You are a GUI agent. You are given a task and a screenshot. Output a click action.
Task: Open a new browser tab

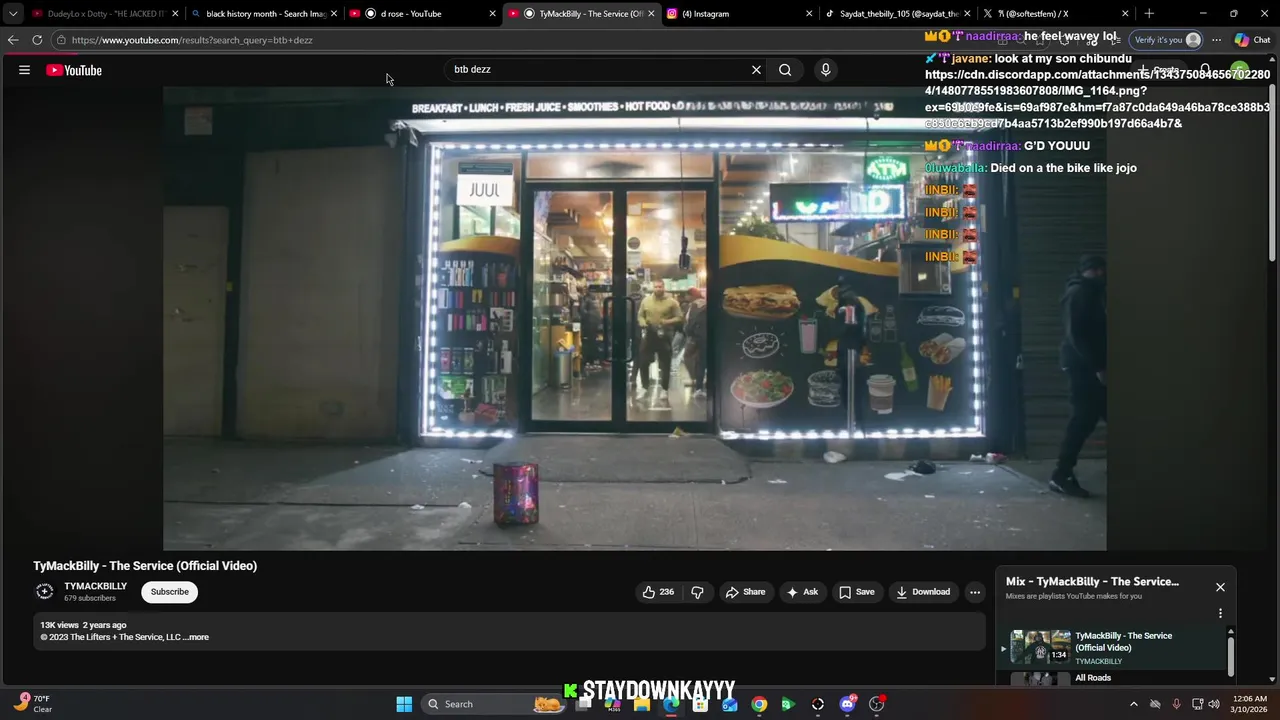click(1149, 14)
